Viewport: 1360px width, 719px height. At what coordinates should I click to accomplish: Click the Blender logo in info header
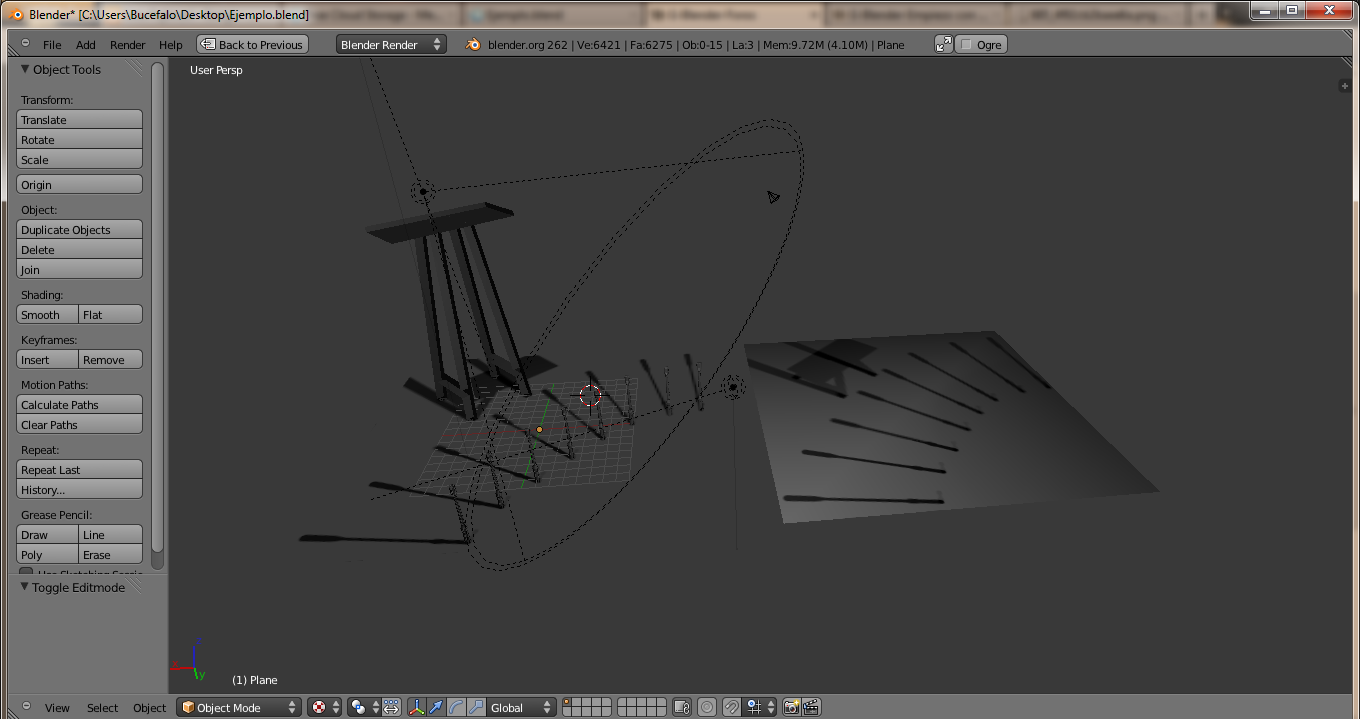point(474,44)
